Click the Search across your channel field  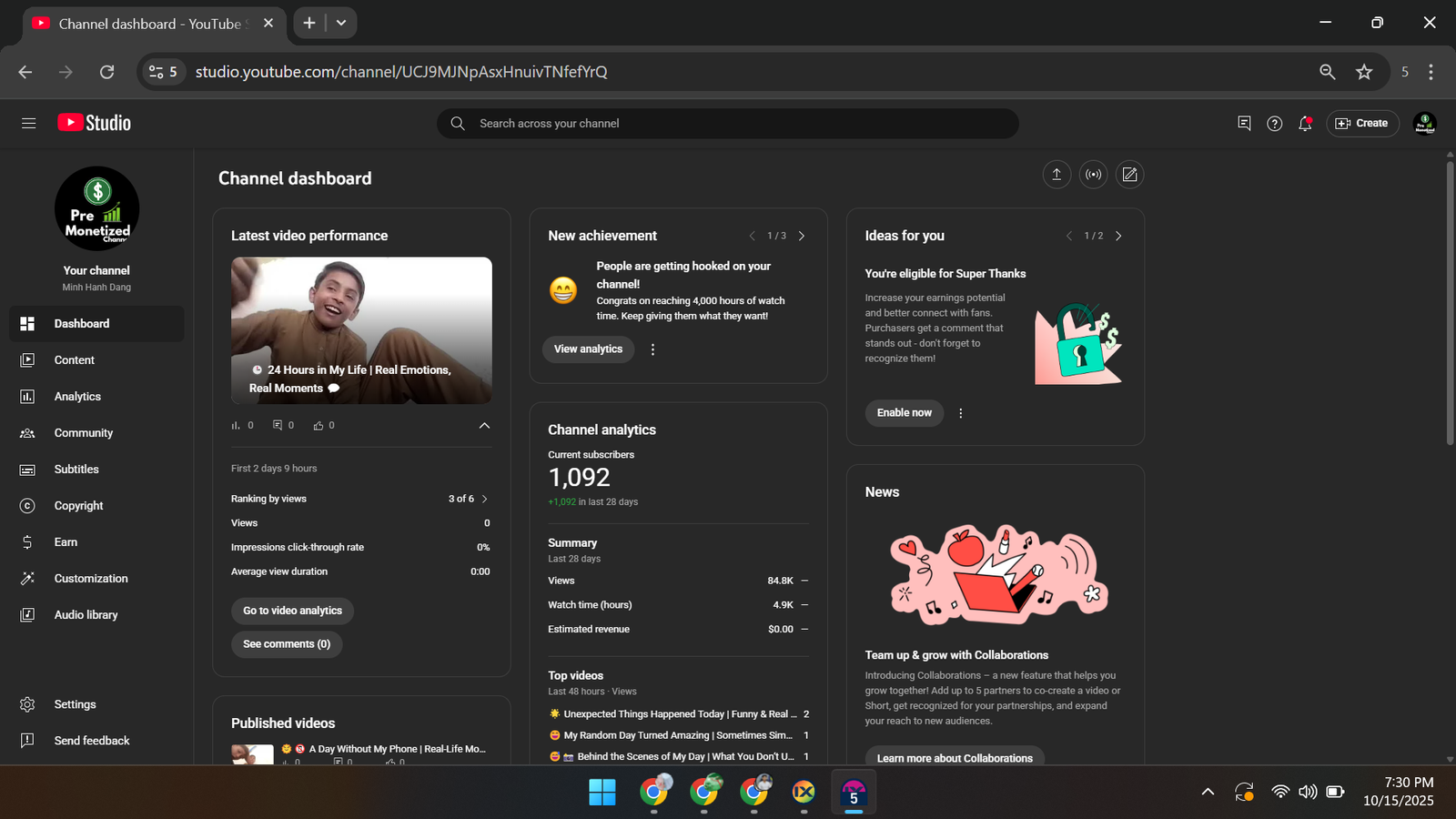pyautogui.click(x=728, y=124)
